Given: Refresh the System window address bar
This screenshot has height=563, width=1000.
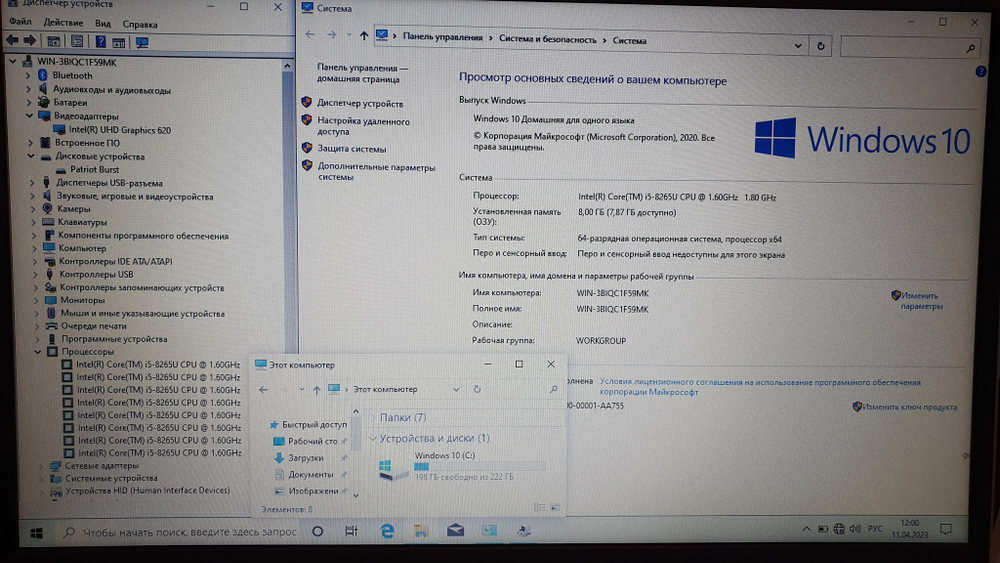Looking at the screenshot, I should (x=821, y=46).
